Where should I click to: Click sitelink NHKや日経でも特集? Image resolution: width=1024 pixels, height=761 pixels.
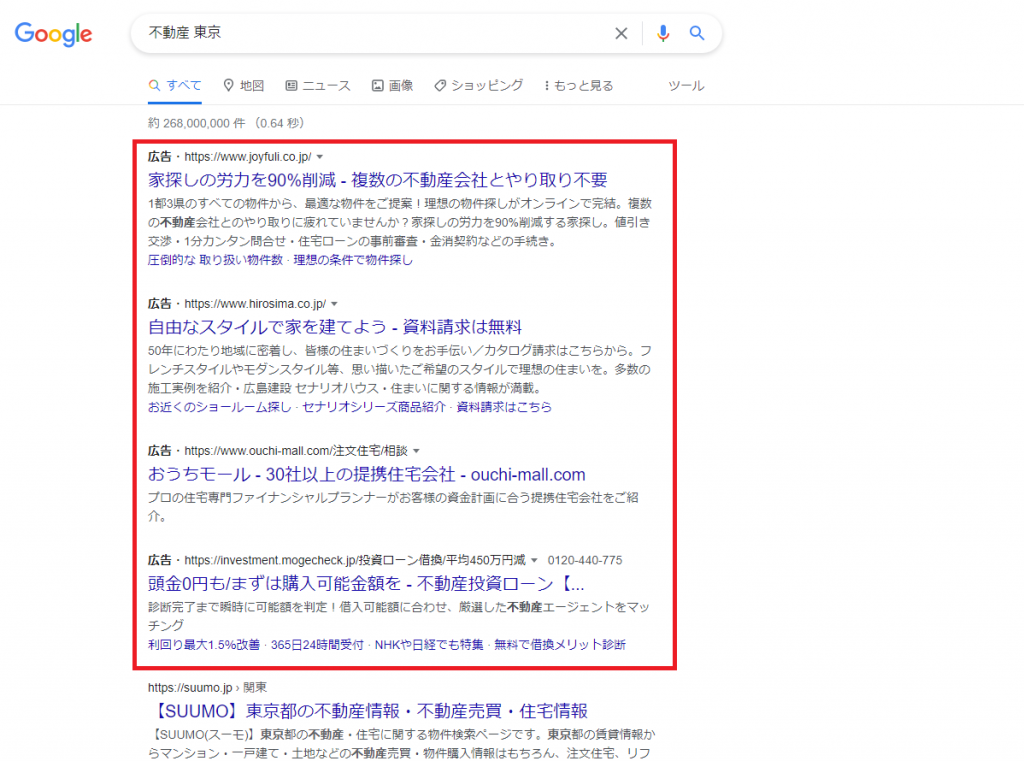pyautogui.click(x=429, y=645)
